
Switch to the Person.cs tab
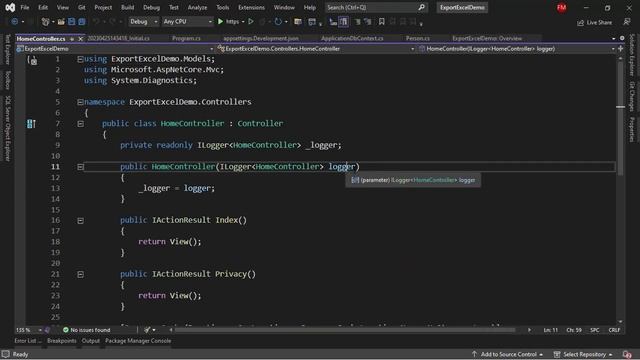[418, 38]
